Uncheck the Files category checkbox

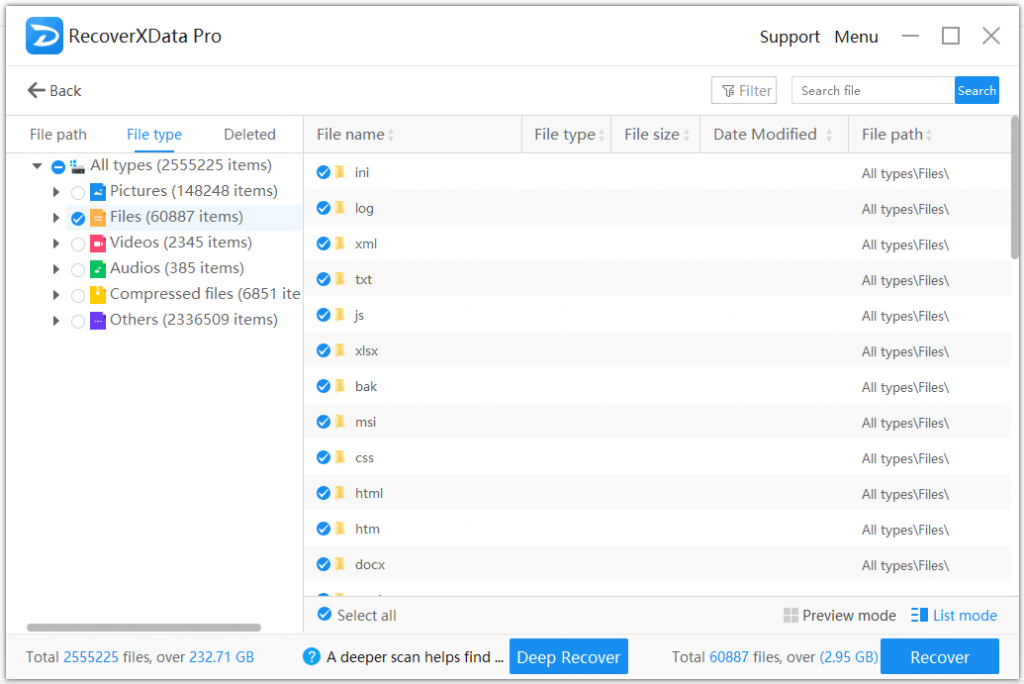(x=78, y=218)
